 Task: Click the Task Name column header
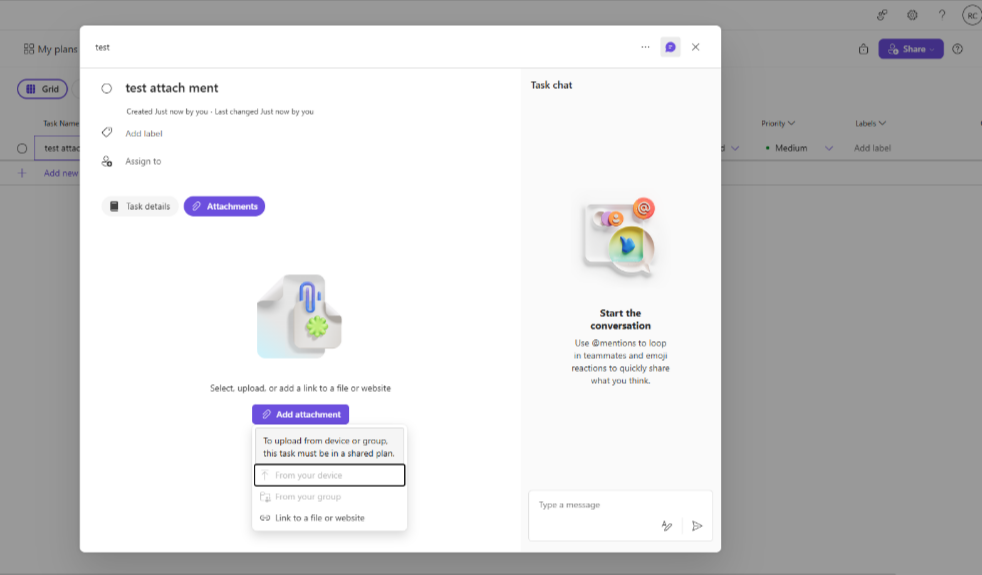(x=61, y=123)
